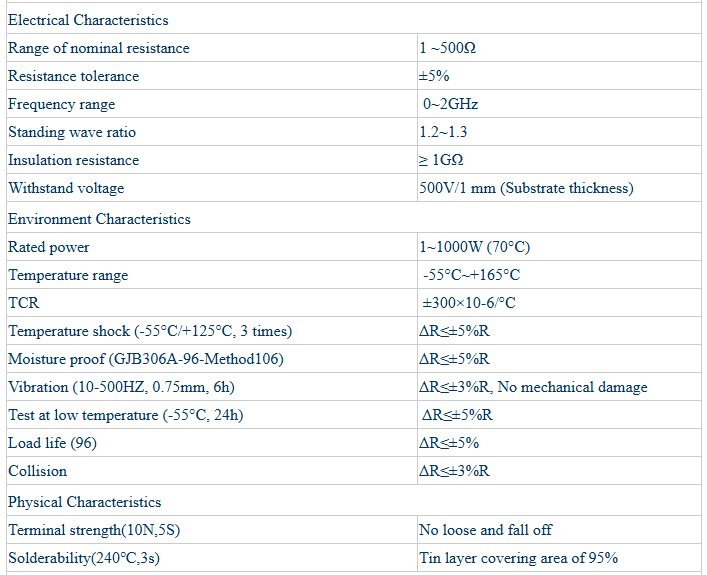Click the Load life (96) label
The image size is (707, 575).
pos(52,443)
